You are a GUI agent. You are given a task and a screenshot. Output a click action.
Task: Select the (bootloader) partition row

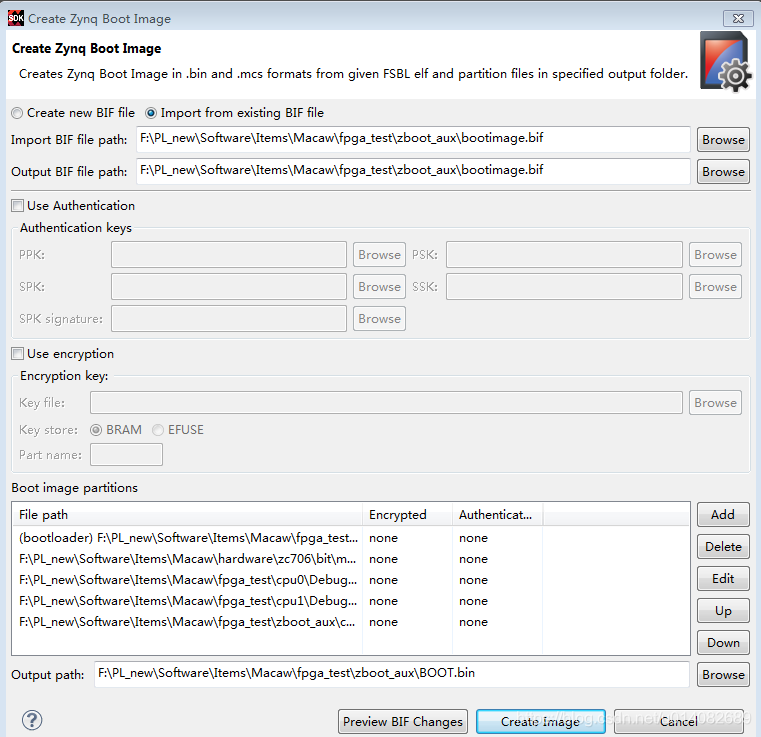(x=350, y=538)
